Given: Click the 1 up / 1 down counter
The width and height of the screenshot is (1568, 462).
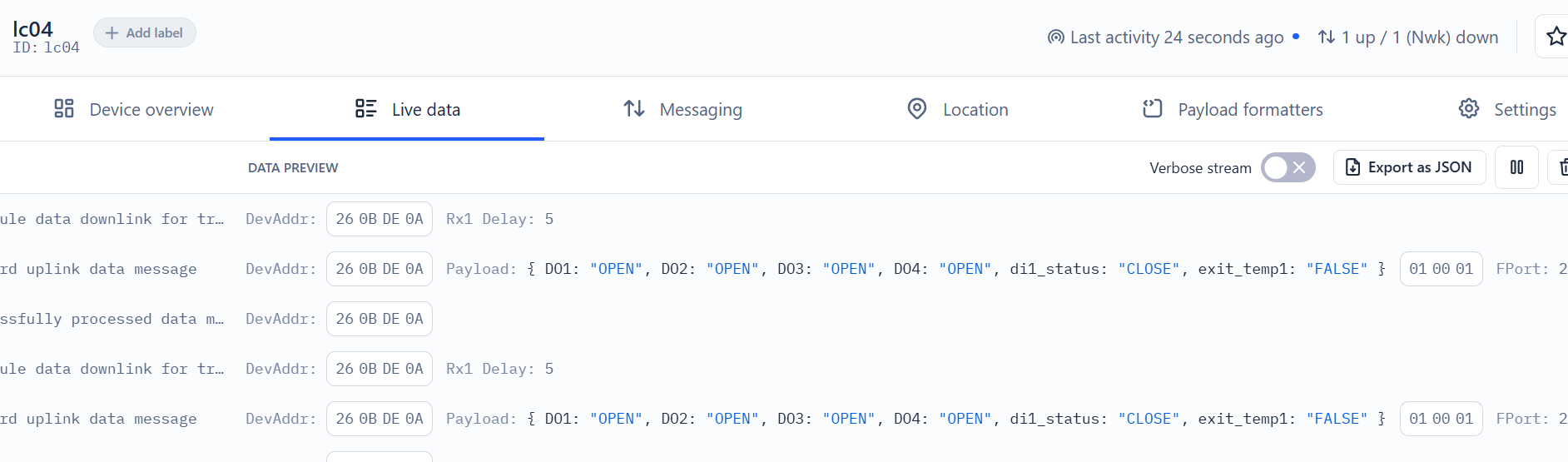Looking at the screenshot, I should (1408, 37).
